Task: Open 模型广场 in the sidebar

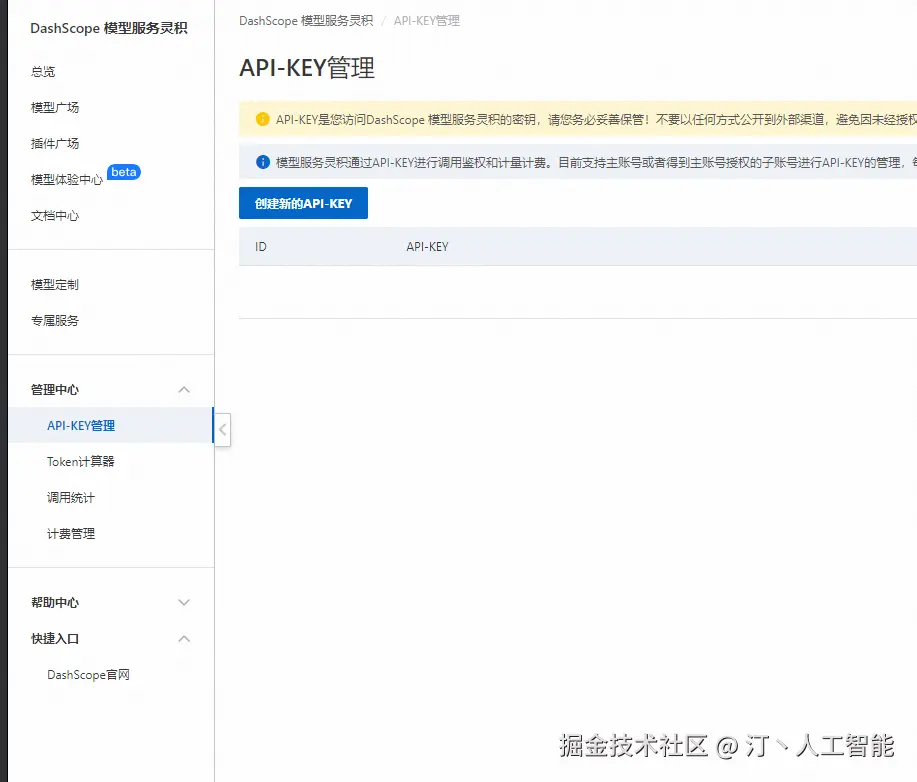Action: [55, 108]
